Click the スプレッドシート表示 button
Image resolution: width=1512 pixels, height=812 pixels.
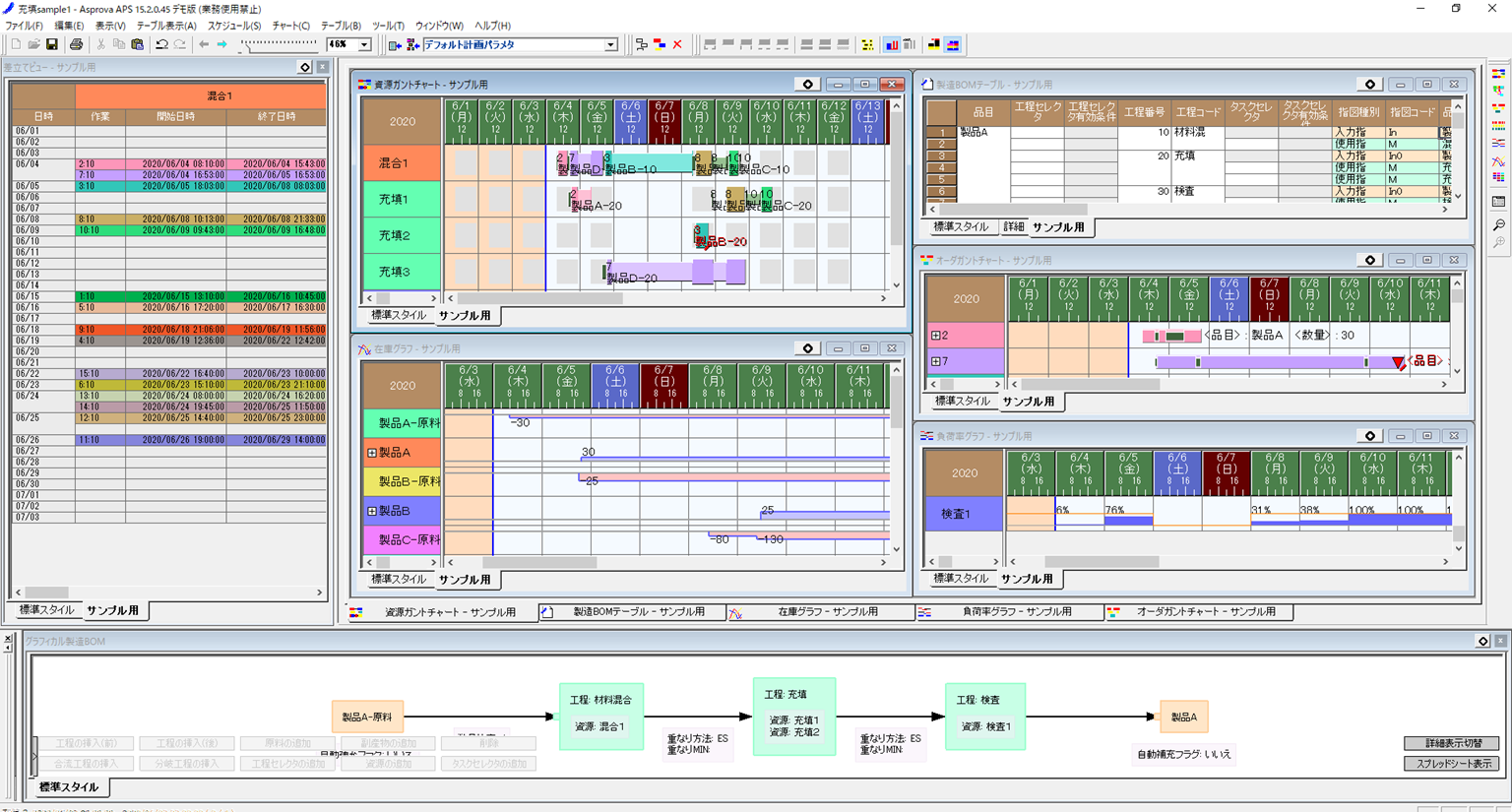pyautogui.click(x=1453, y=764)
